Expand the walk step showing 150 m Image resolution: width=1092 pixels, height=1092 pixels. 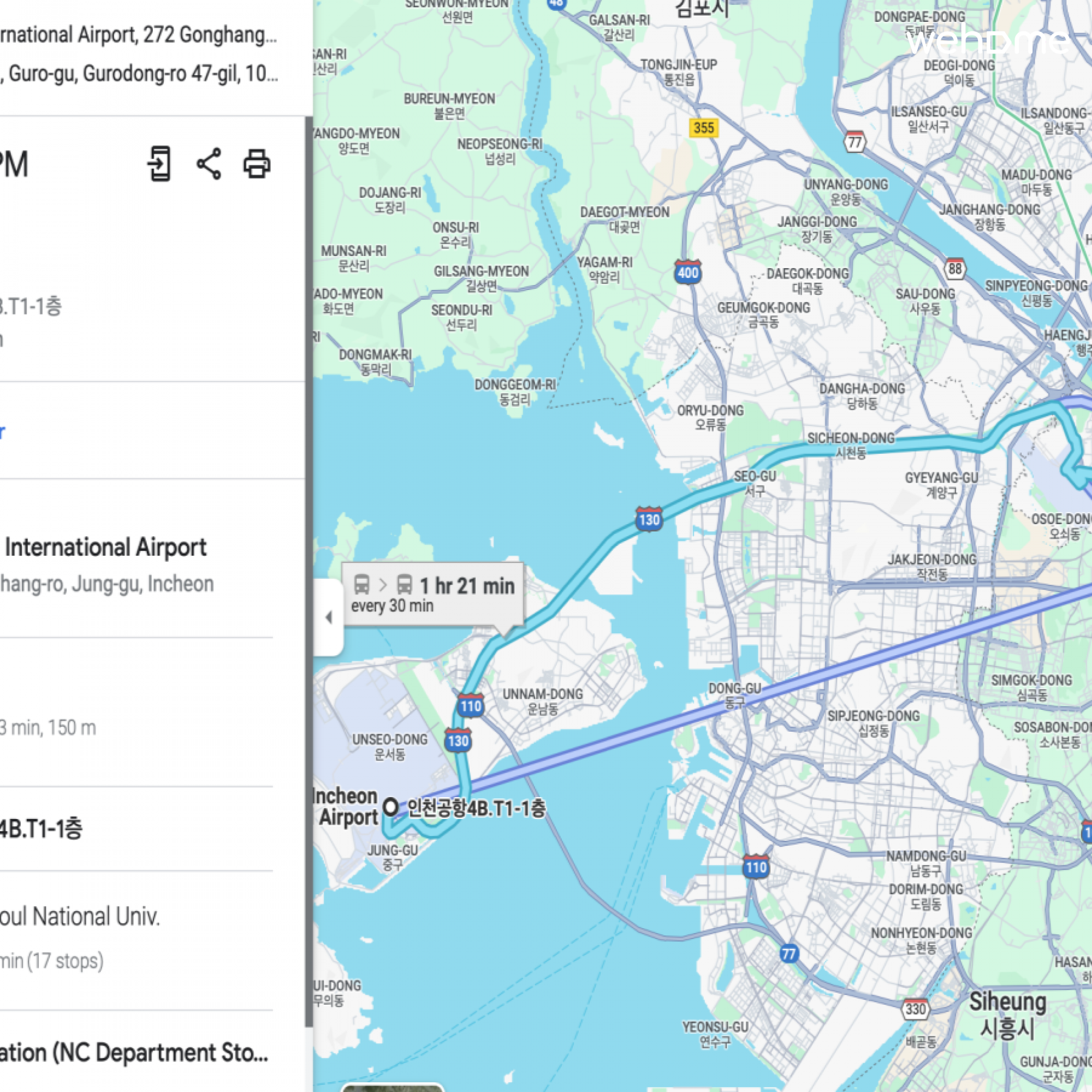[x=48, y=727]
